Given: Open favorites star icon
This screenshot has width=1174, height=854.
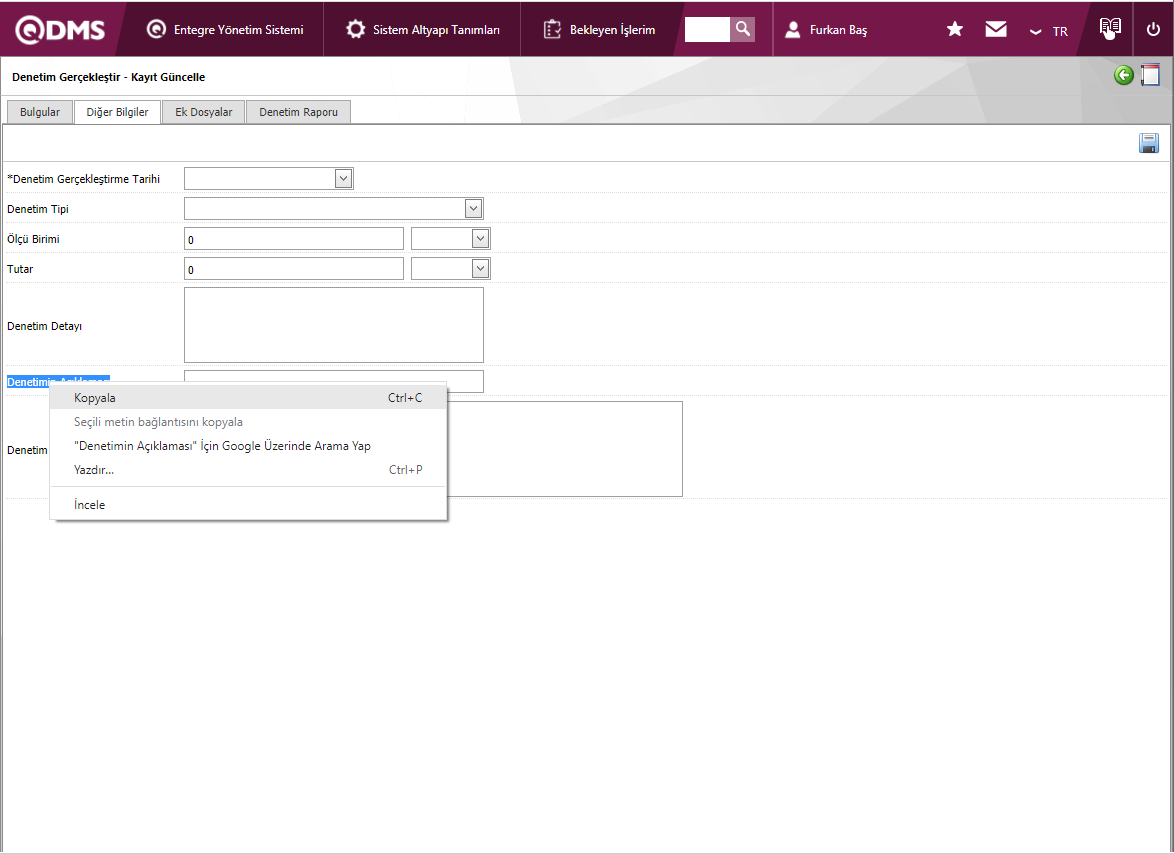Looking at the screenshot, I should 954,30.
